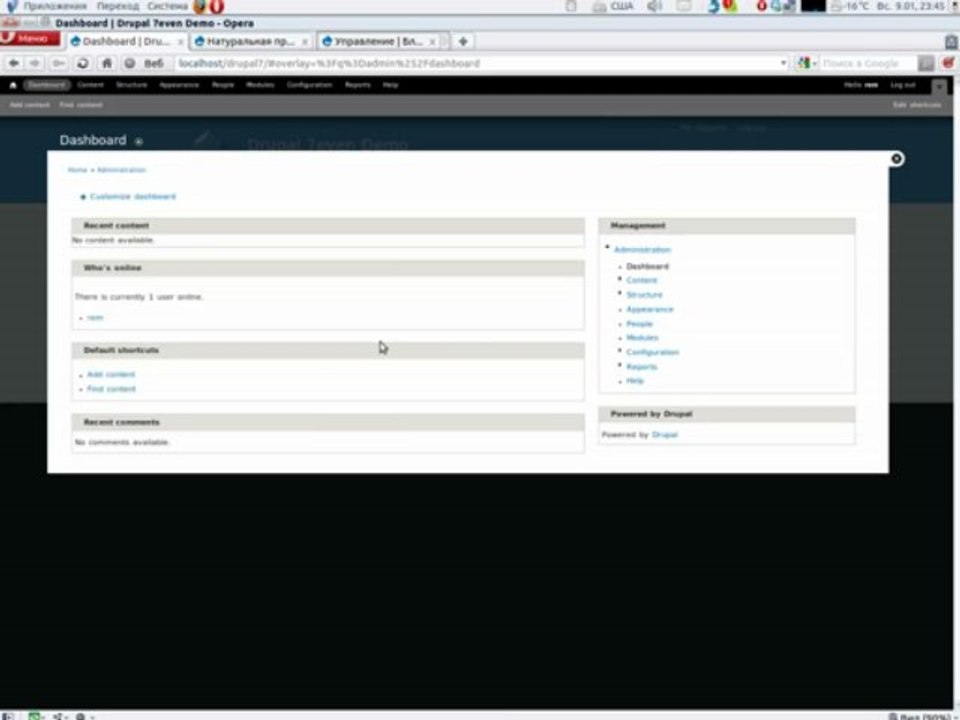
Task: Click the Веб site badge in address bar
Action: (x=144, y=63)
